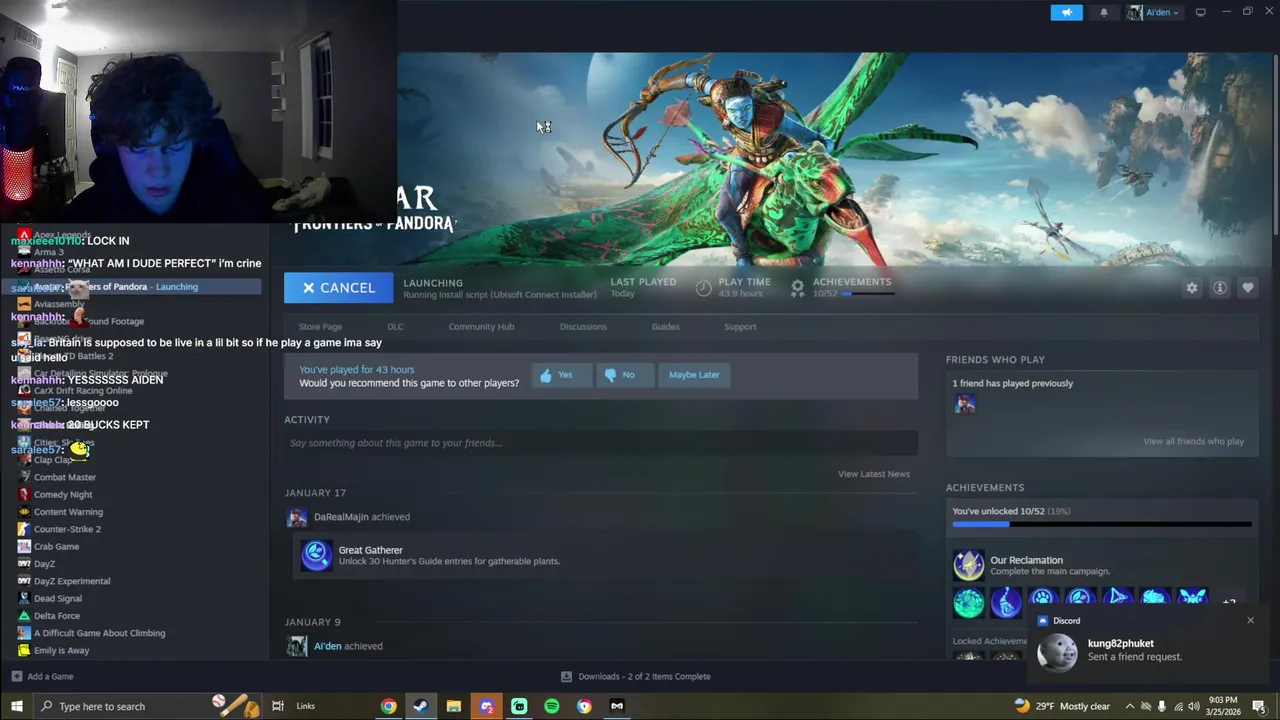
Task: Open the Great Gatherer achievement icon
Action: [x=317, y=555]
